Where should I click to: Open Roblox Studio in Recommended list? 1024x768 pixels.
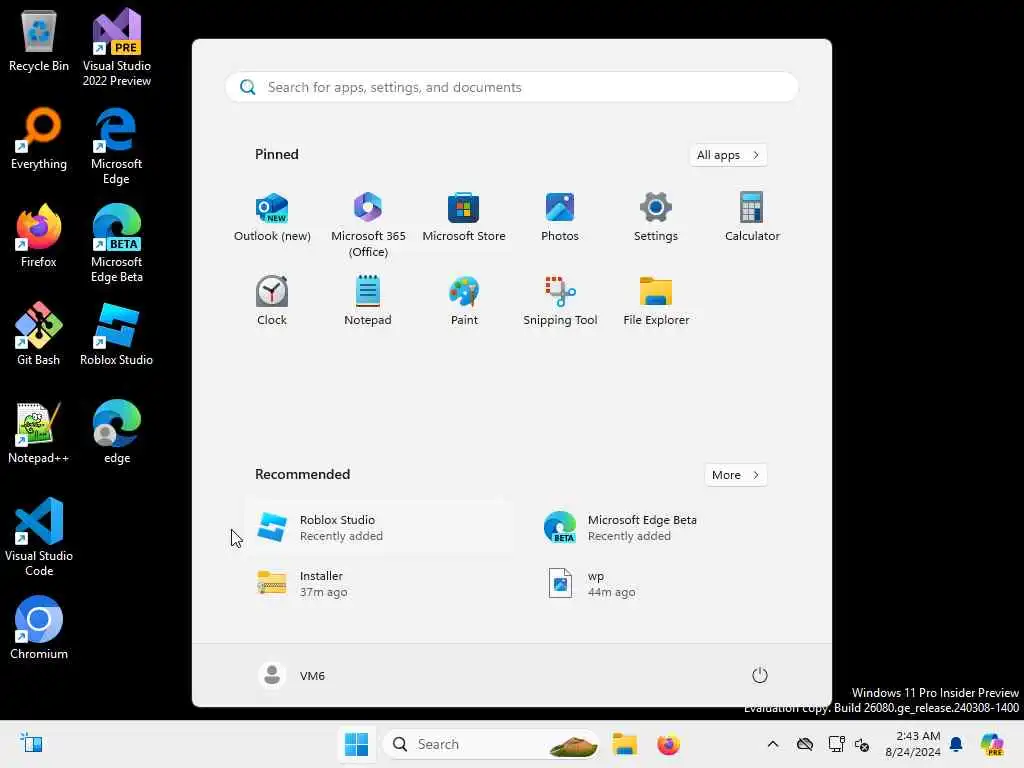tap(378, 528)
